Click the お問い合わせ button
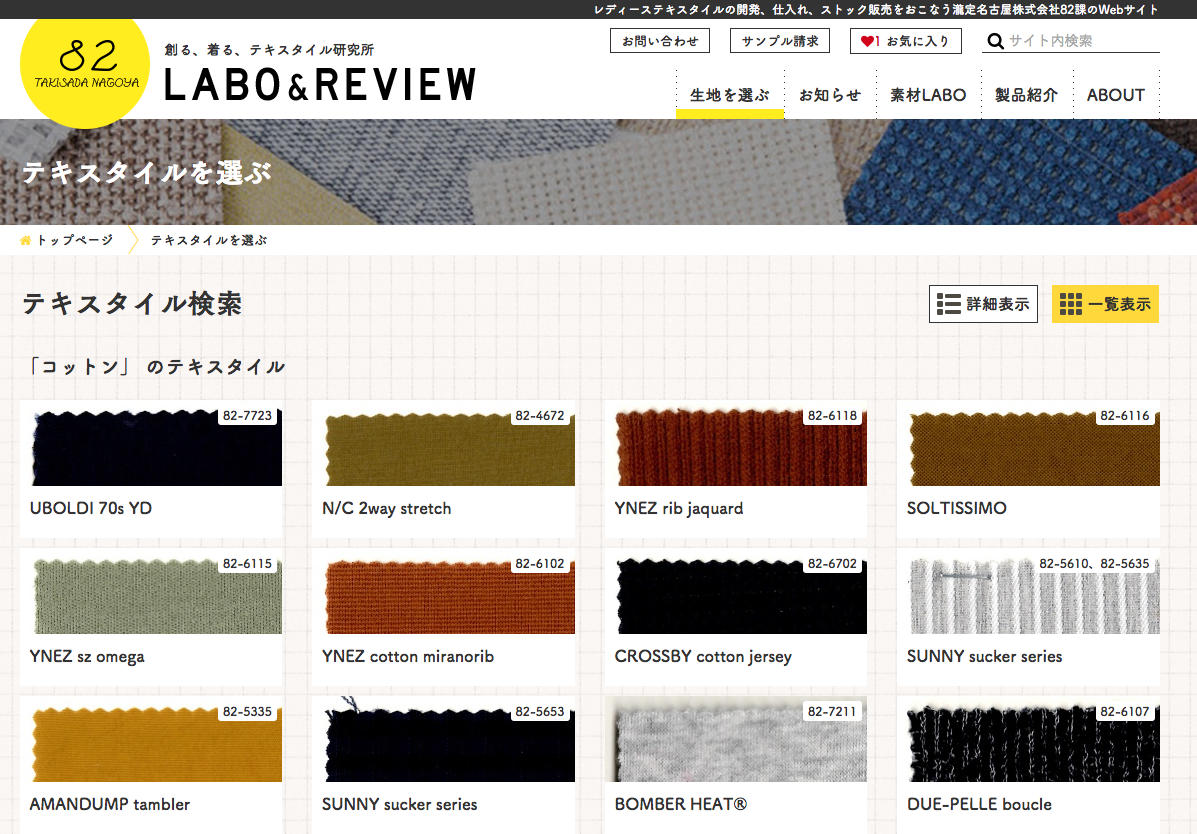The width and height of the screenshot is (1197, 834). point(660,41)
